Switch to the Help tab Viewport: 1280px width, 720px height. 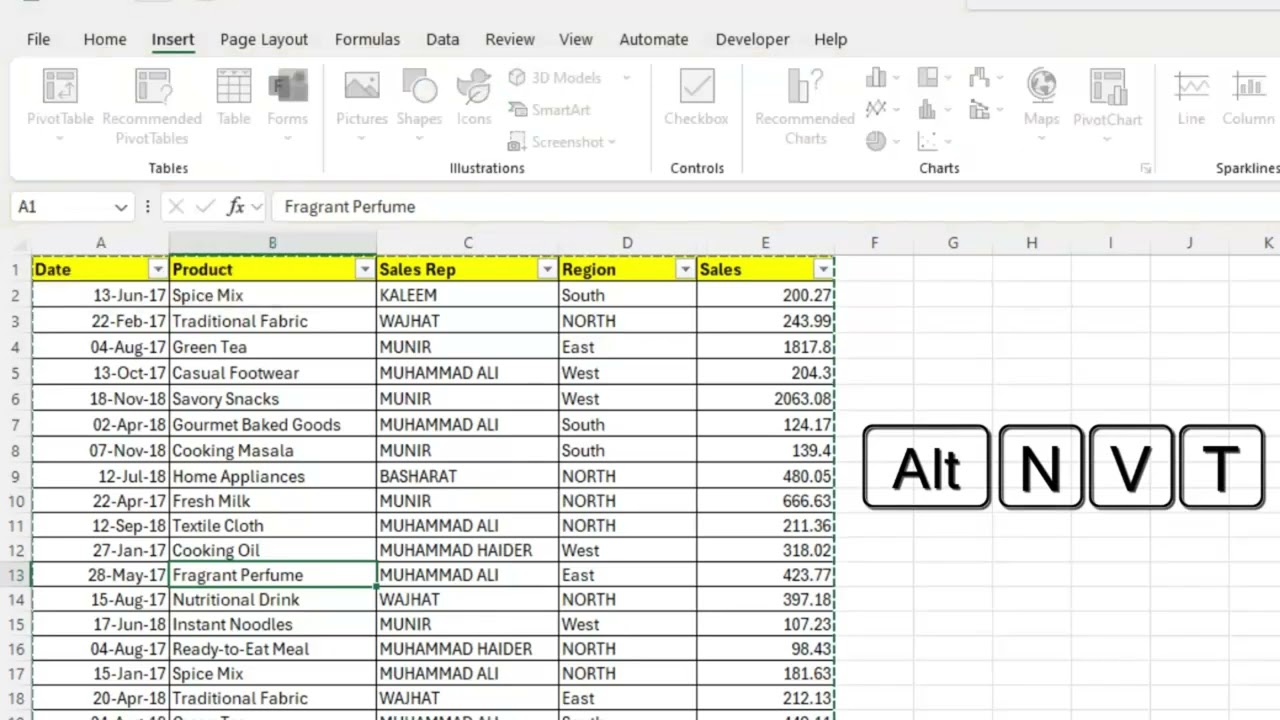(x=831, y=40)
